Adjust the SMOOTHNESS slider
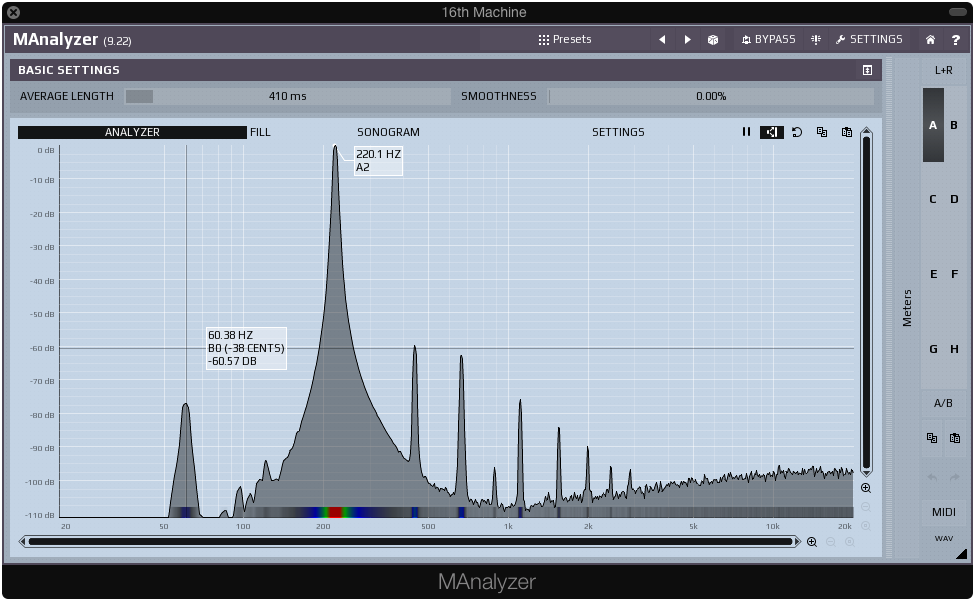Image resolution: width=975 pixels, height=601 pixels. click(x=711, y=96)
